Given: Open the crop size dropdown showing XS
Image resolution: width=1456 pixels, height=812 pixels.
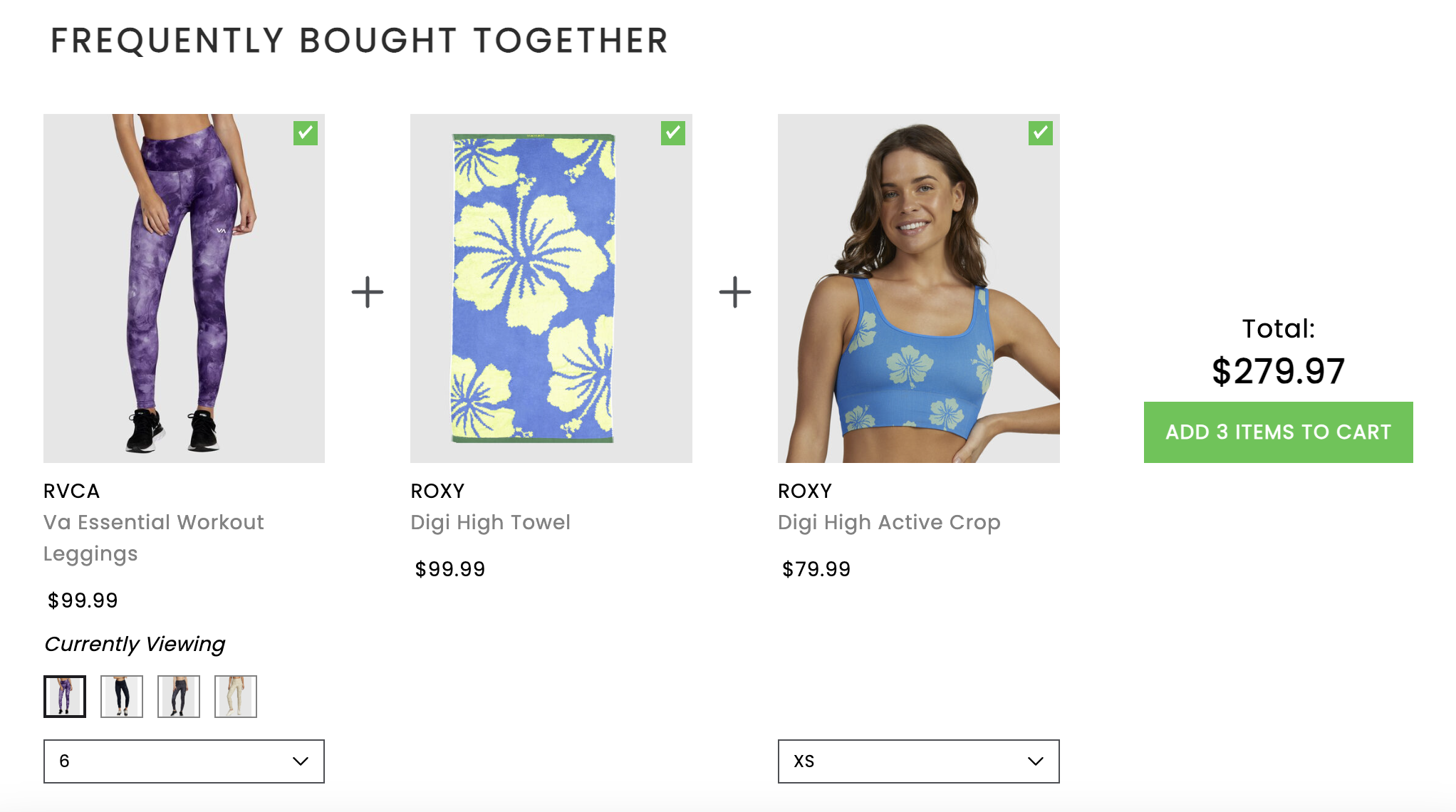Looking at the screenshot, I should click(x=917, y=761).
